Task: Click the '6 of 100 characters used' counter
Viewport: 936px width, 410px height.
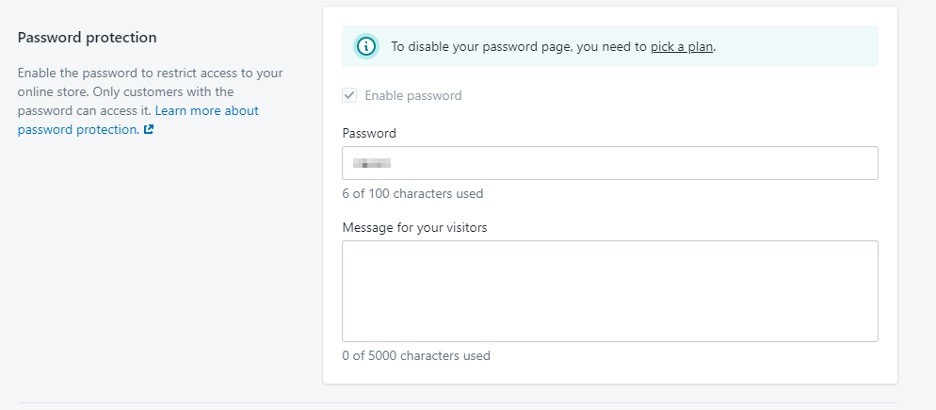Action: pyautogui.click(x=412, y=193)
